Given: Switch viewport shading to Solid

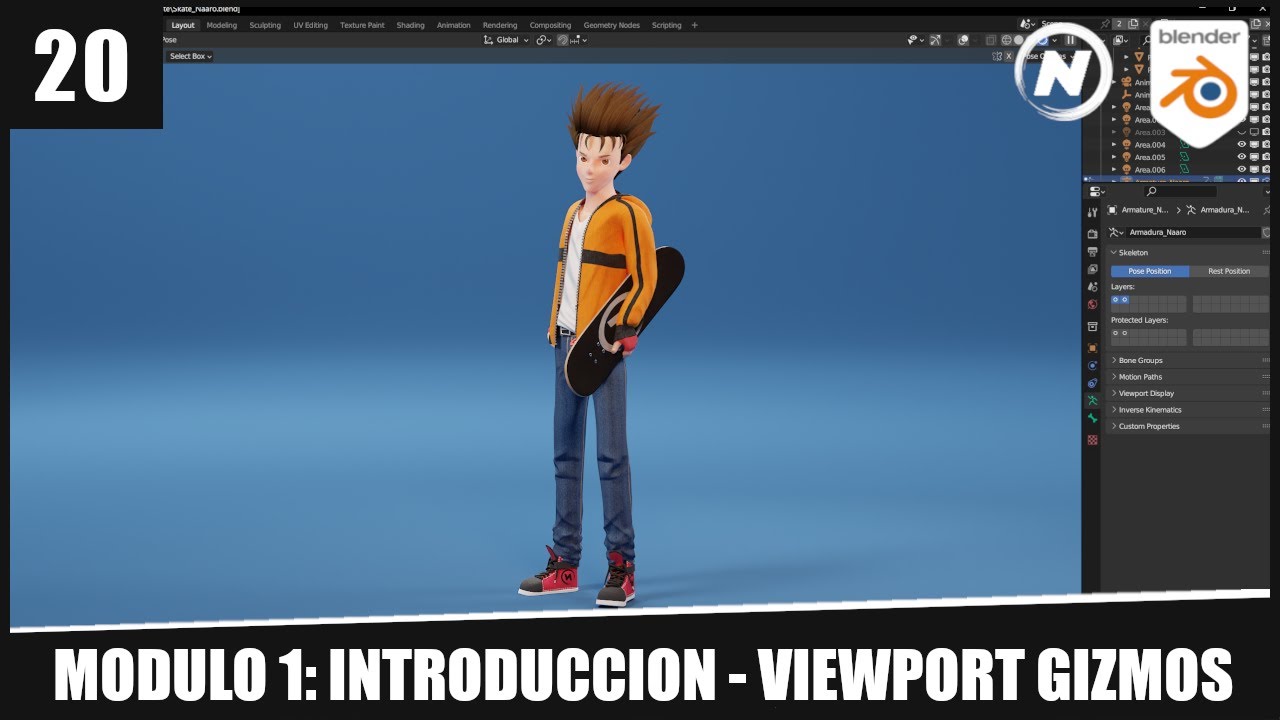Looking at the screenshot, I should point(1020,40).
